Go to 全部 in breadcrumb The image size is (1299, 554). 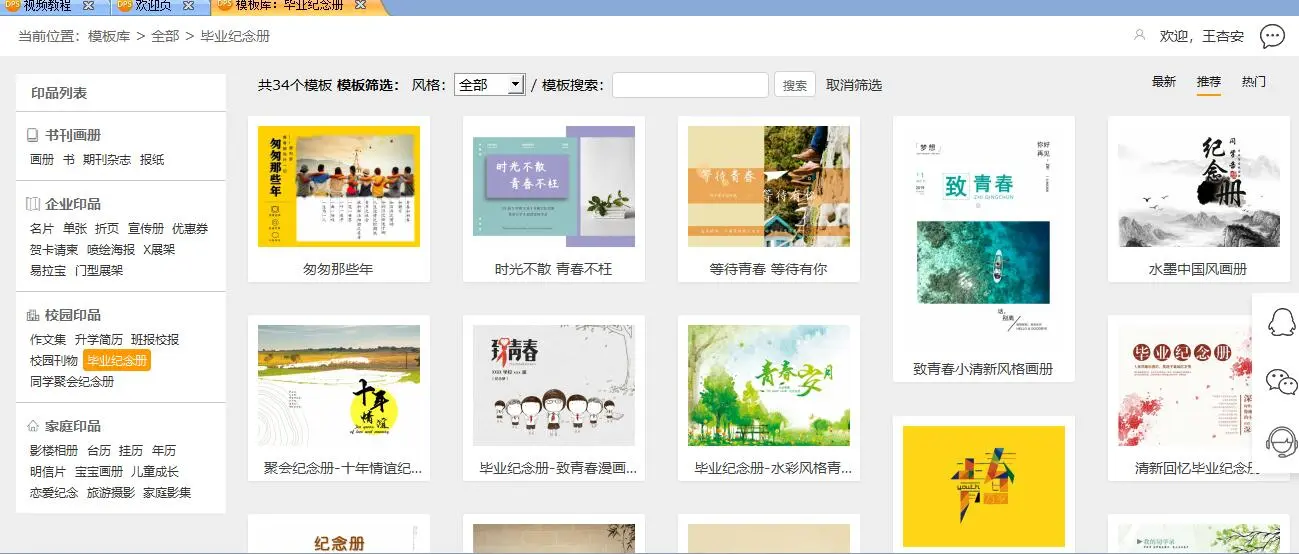pos(165,36)
